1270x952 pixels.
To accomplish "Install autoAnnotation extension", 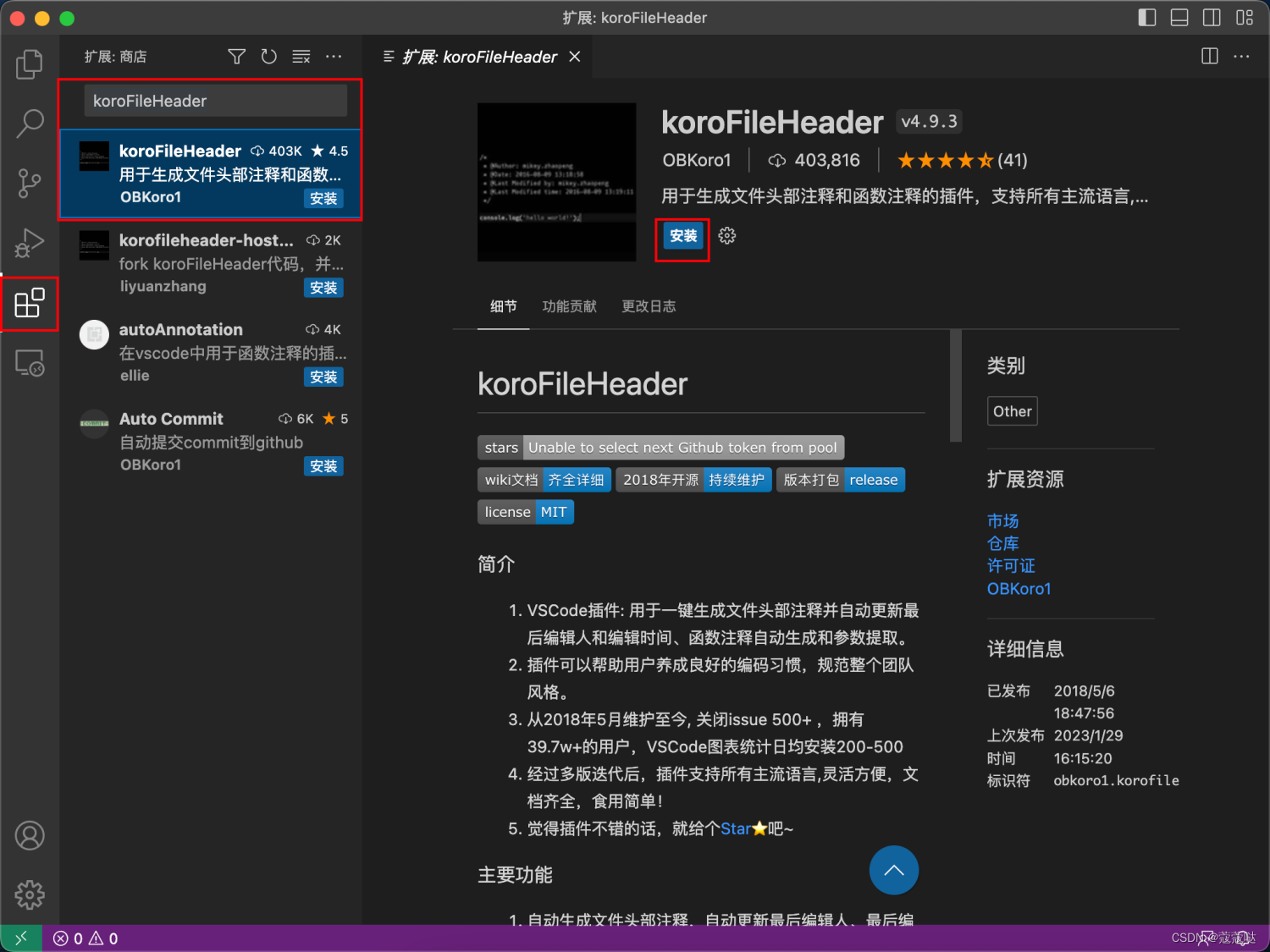I will [x=323, y=377].
